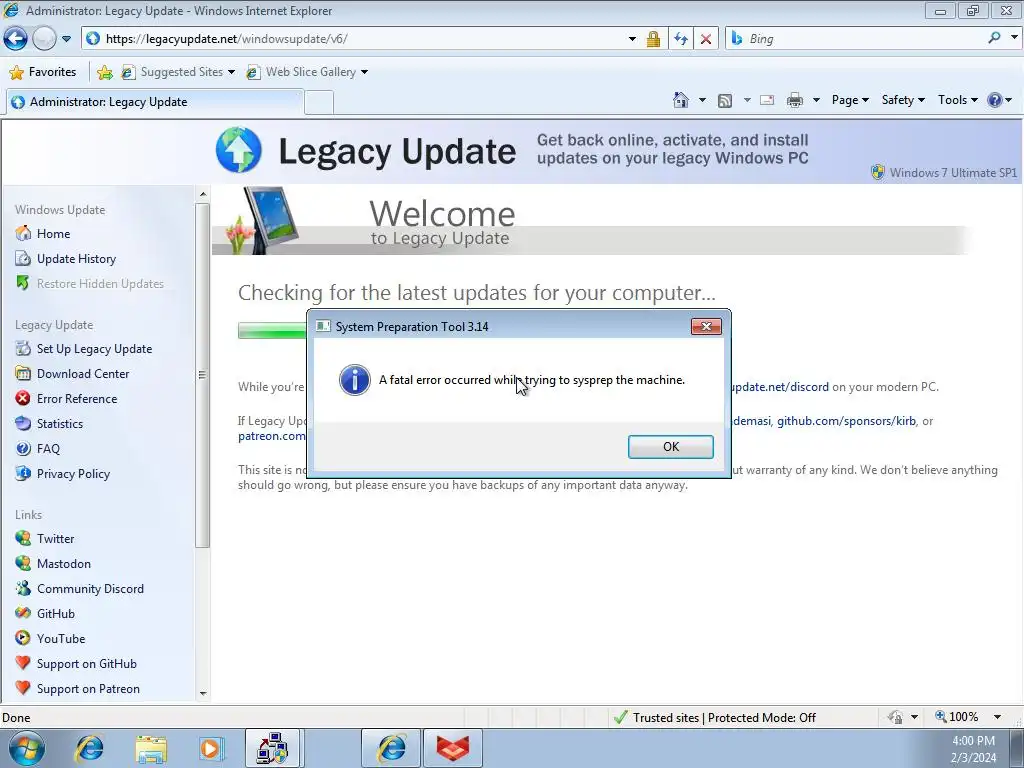
Task: Launch Windows Media Player from taskbar
Action: tap(211, 748)
